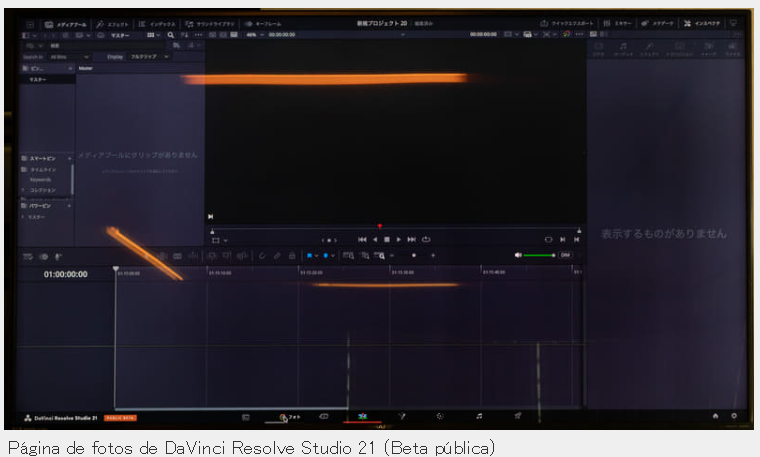Open the Display フルクリップ dropdown
The image size is (760, 457).
pos(149,57)
